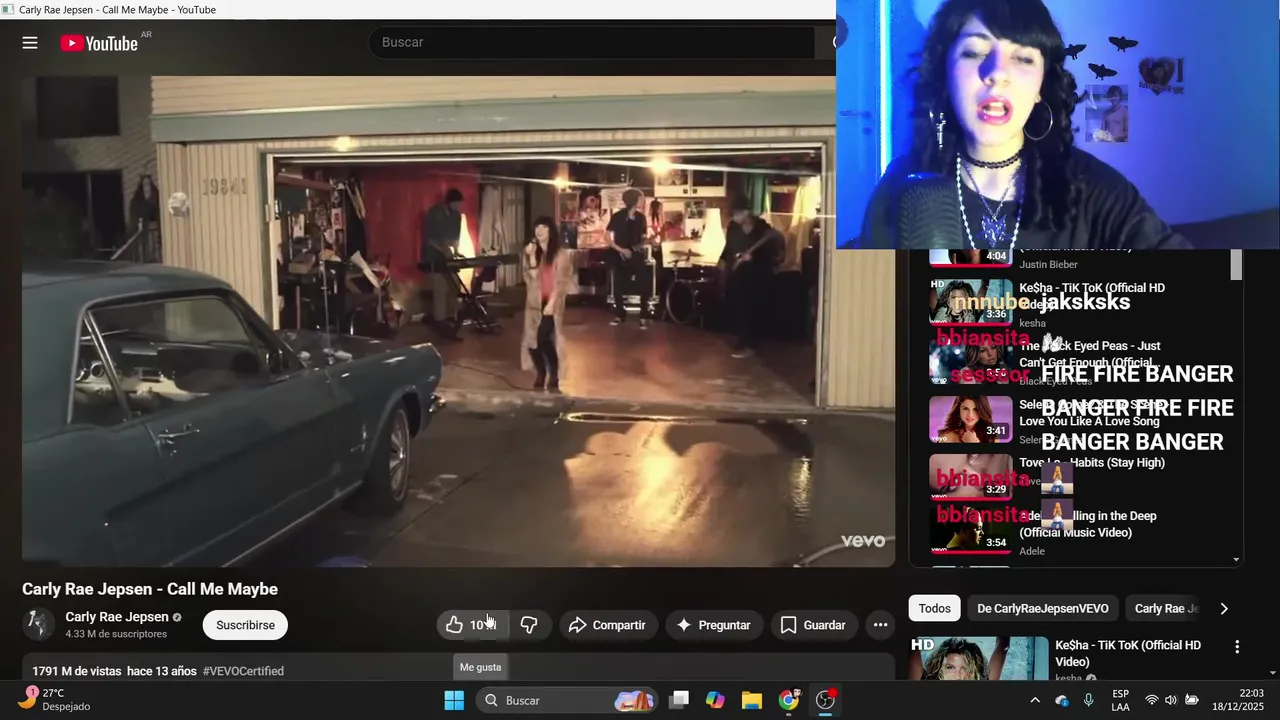Play Tove Lo Habits thumbnail 3:29

[x=971, y=477]
